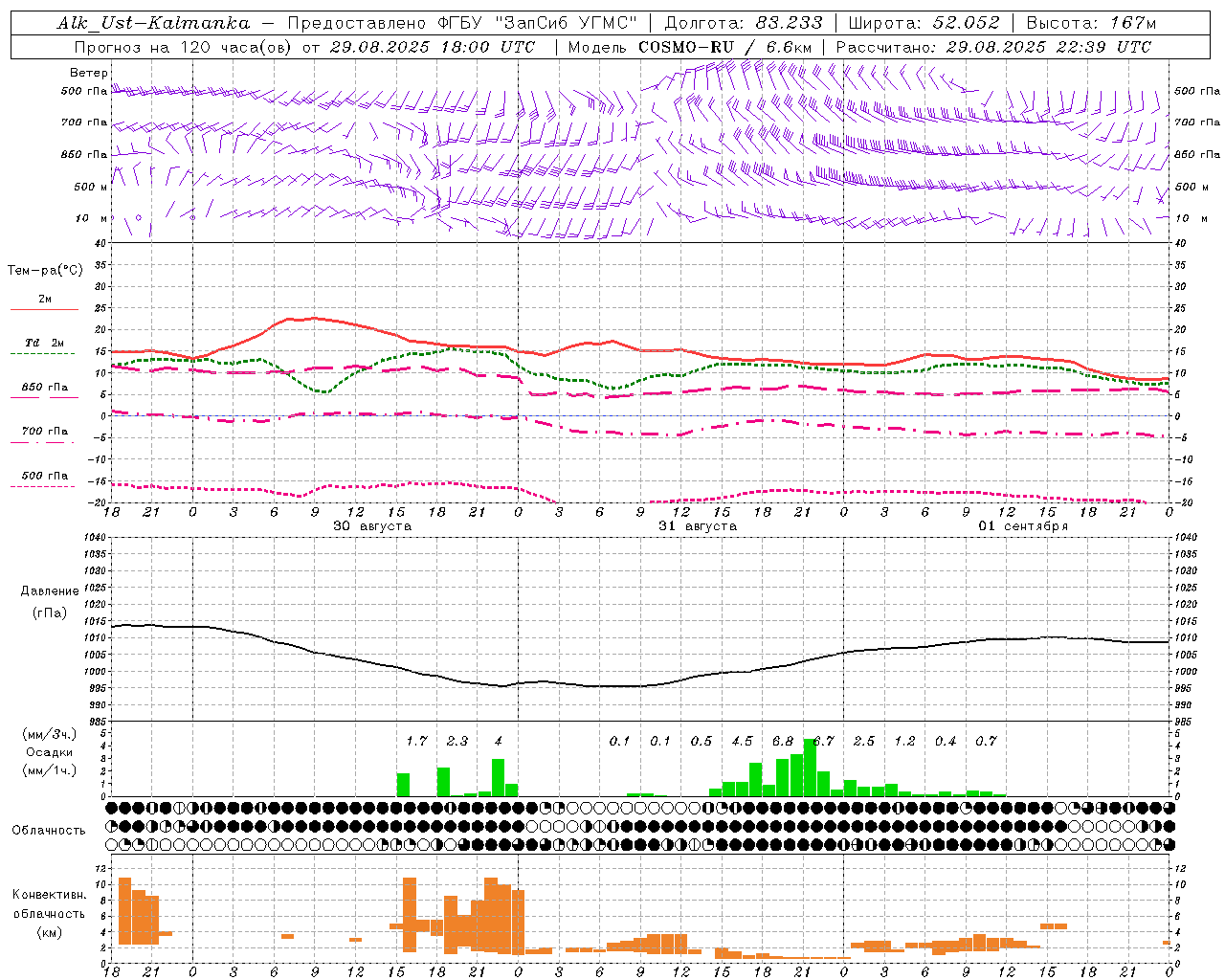Click the (мм/1ч.) unit label
1225x980 pixels.
point(50,770)
